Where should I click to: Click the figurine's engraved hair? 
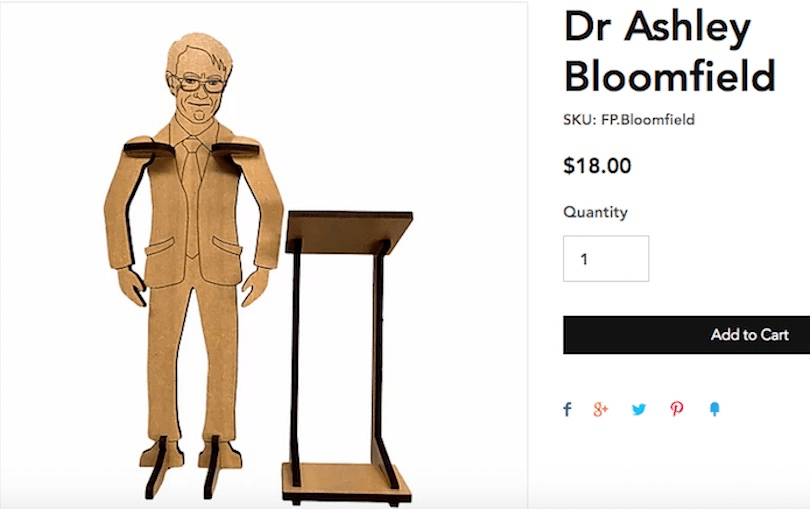(202, 53)
